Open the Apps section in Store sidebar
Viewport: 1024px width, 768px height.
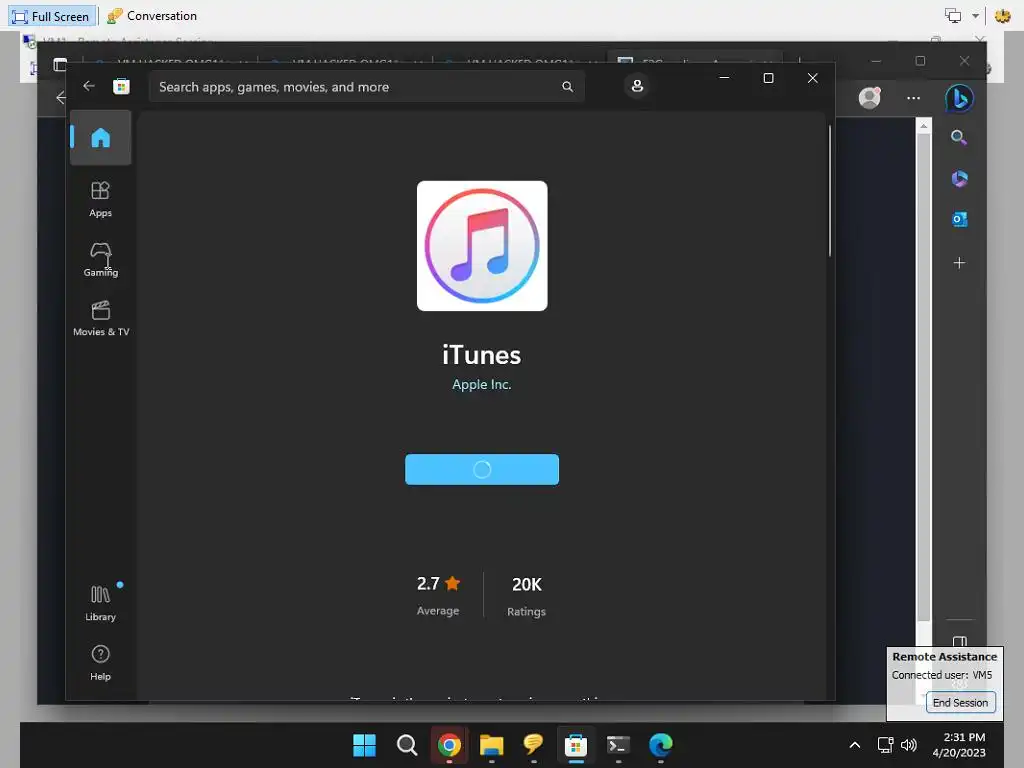pos(101,199)
